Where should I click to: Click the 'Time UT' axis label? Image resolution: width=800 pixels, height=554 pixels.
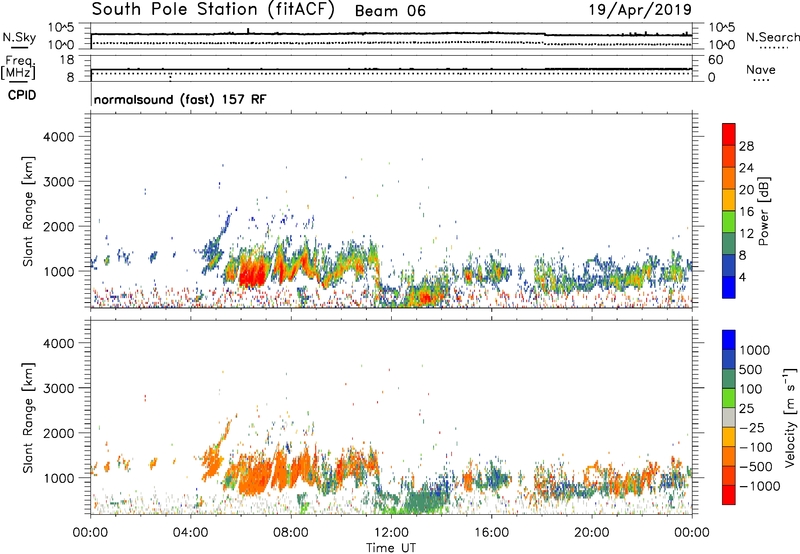coord(391,548)
